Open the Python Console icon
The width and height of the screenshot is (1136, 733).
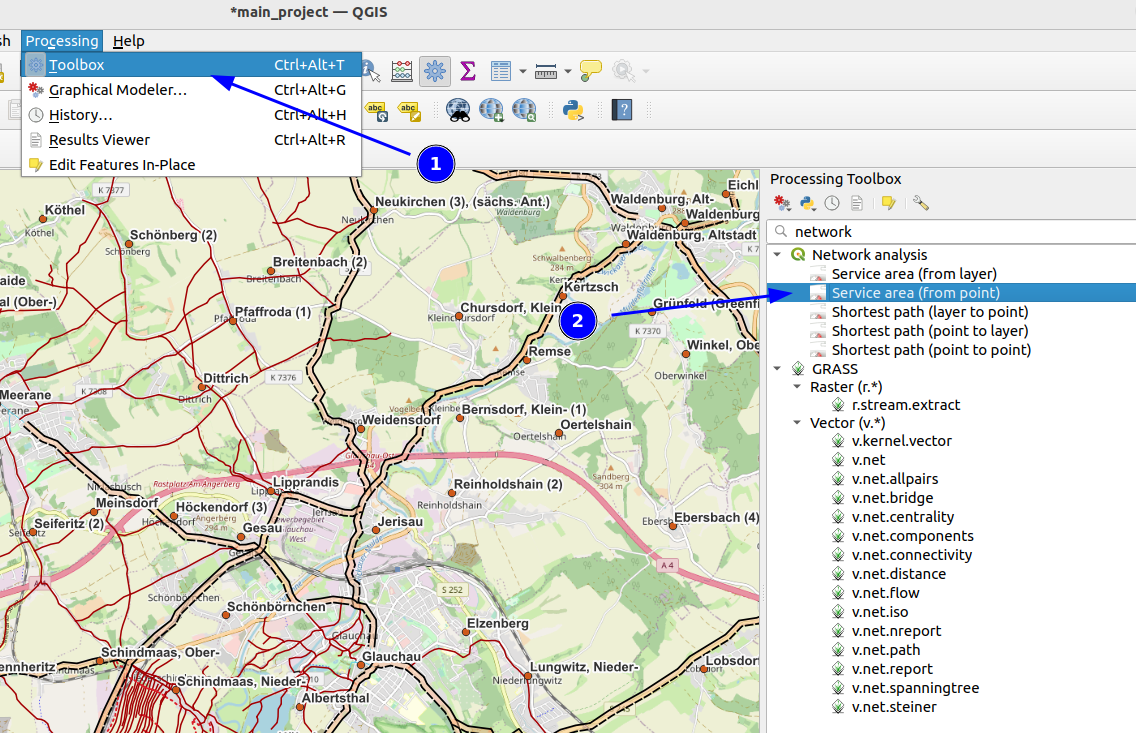[573, 110]
